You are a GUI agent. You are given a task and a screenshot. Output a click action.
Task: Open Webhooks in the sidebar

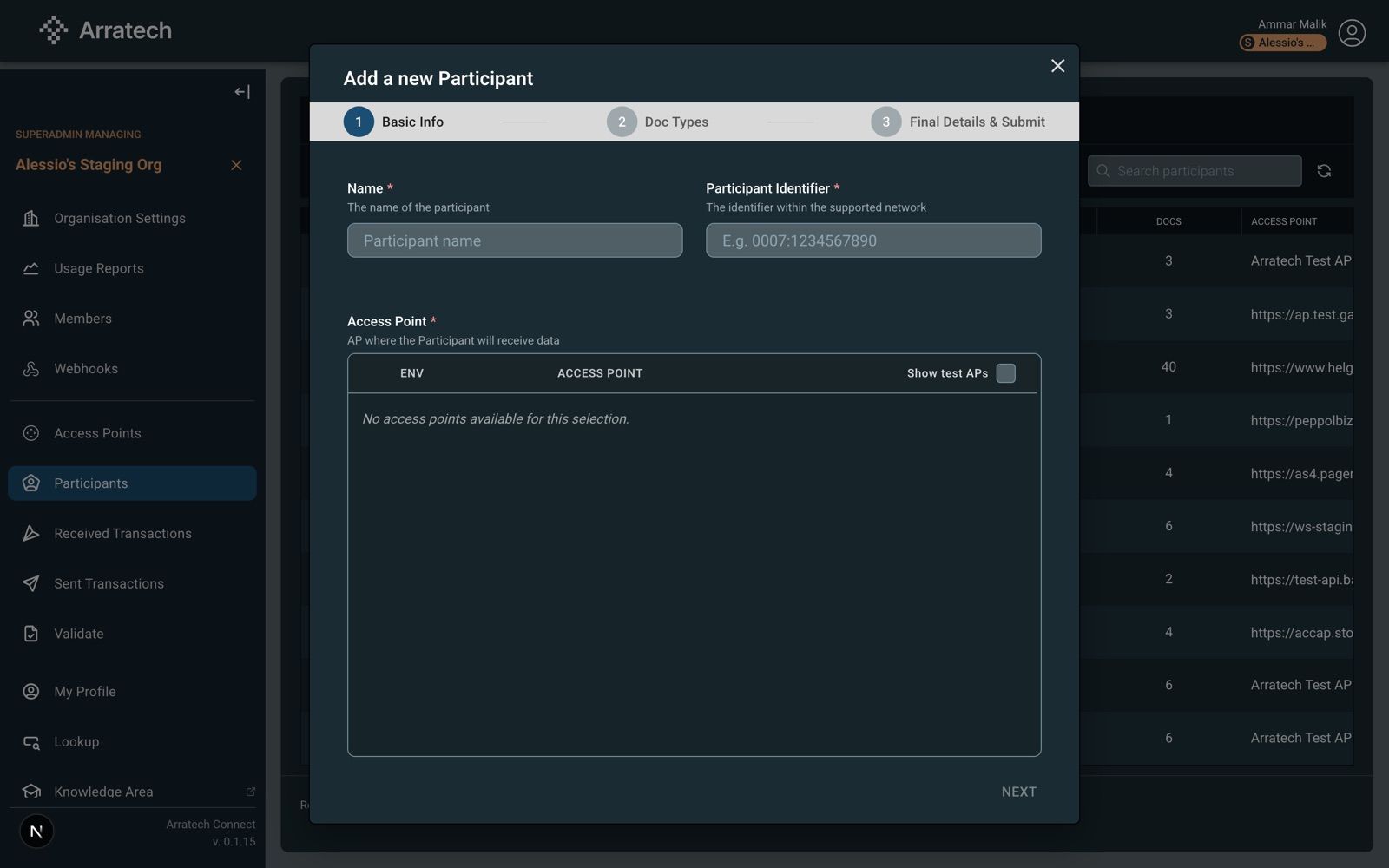[132, 369]
